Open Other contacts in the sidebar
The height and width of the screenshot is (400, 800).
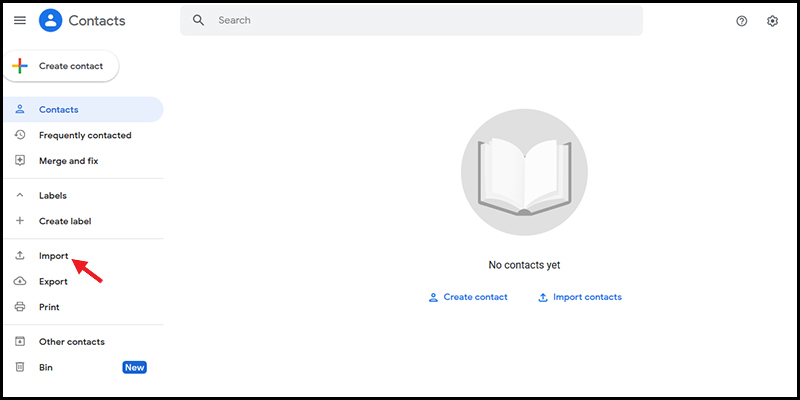[x=83, y=341]
